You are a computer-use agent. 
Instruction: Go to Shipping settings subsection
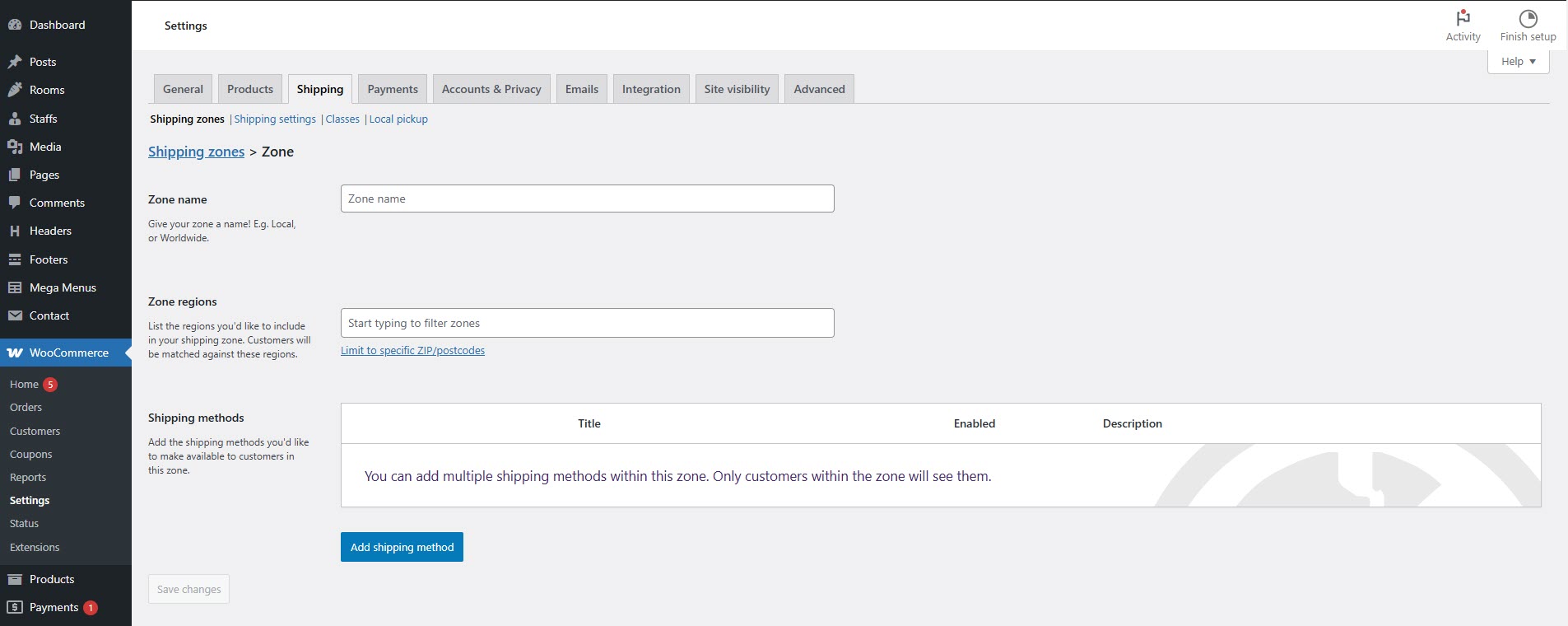275,119
